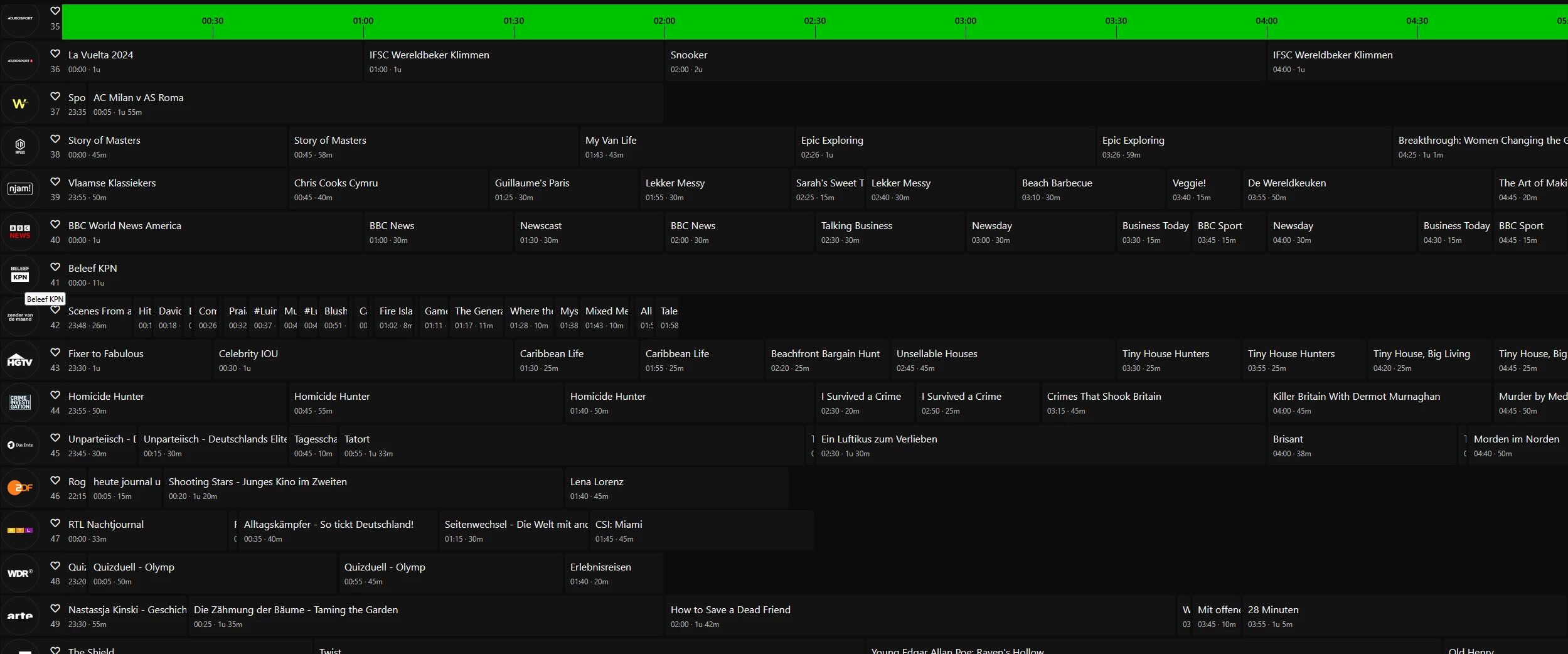Open Shooting Stars - Junges Kino im Zweiten
Screen dimensions: 1568x654
[x=363, y=488]
